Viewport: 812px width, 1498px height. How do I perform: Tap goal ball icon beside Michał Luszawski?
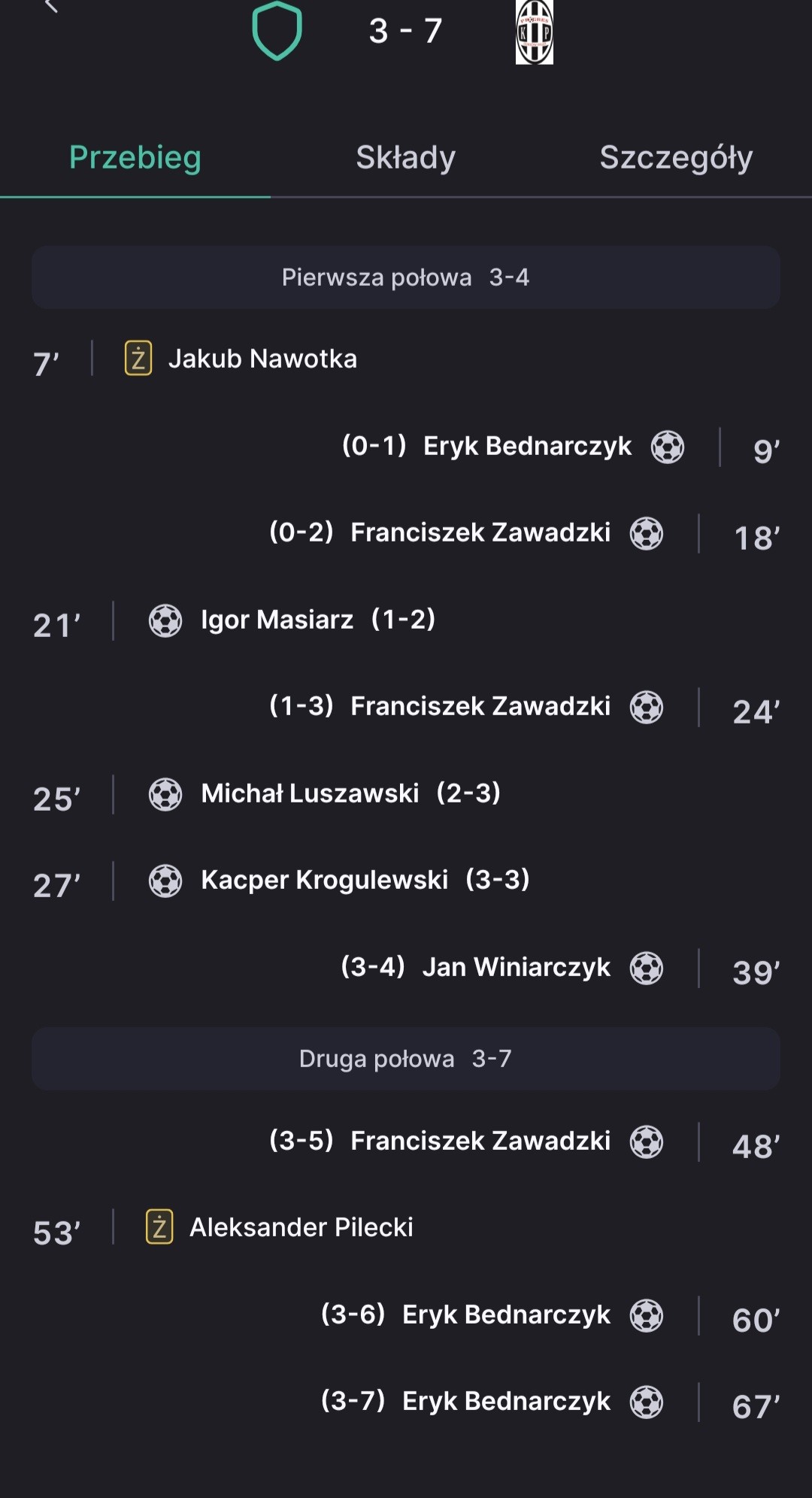click(165, 794)
